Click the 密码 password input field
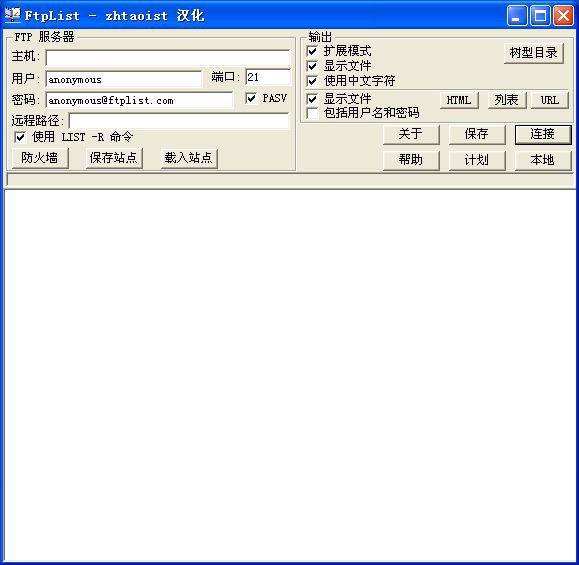 (139, 100)
